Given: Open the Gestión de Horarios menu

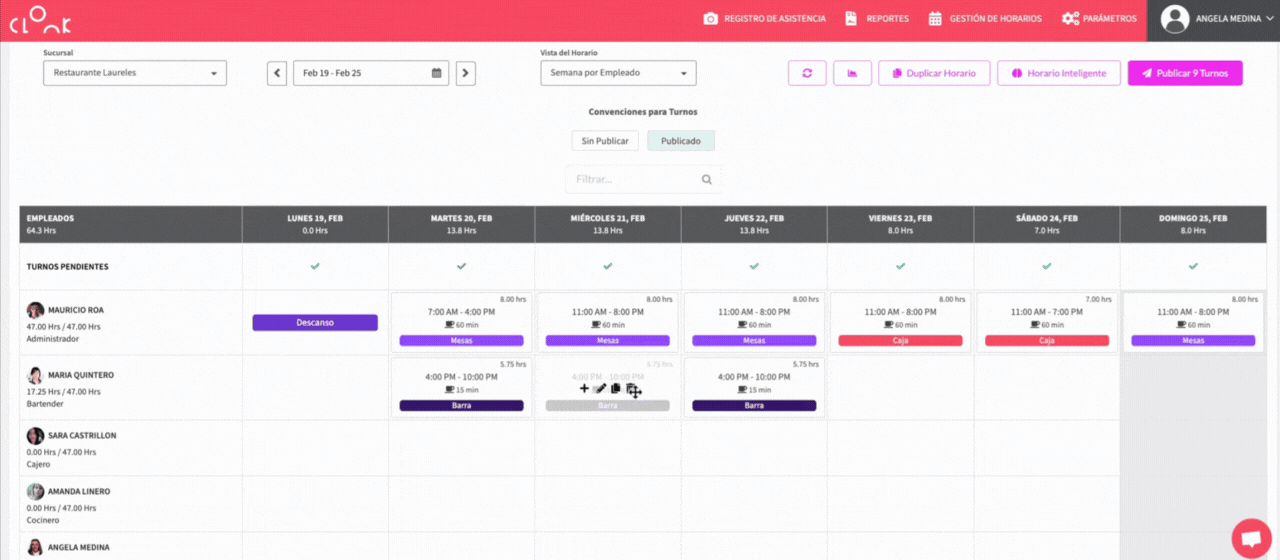Looking at the screenshot, I should (985, 19).
